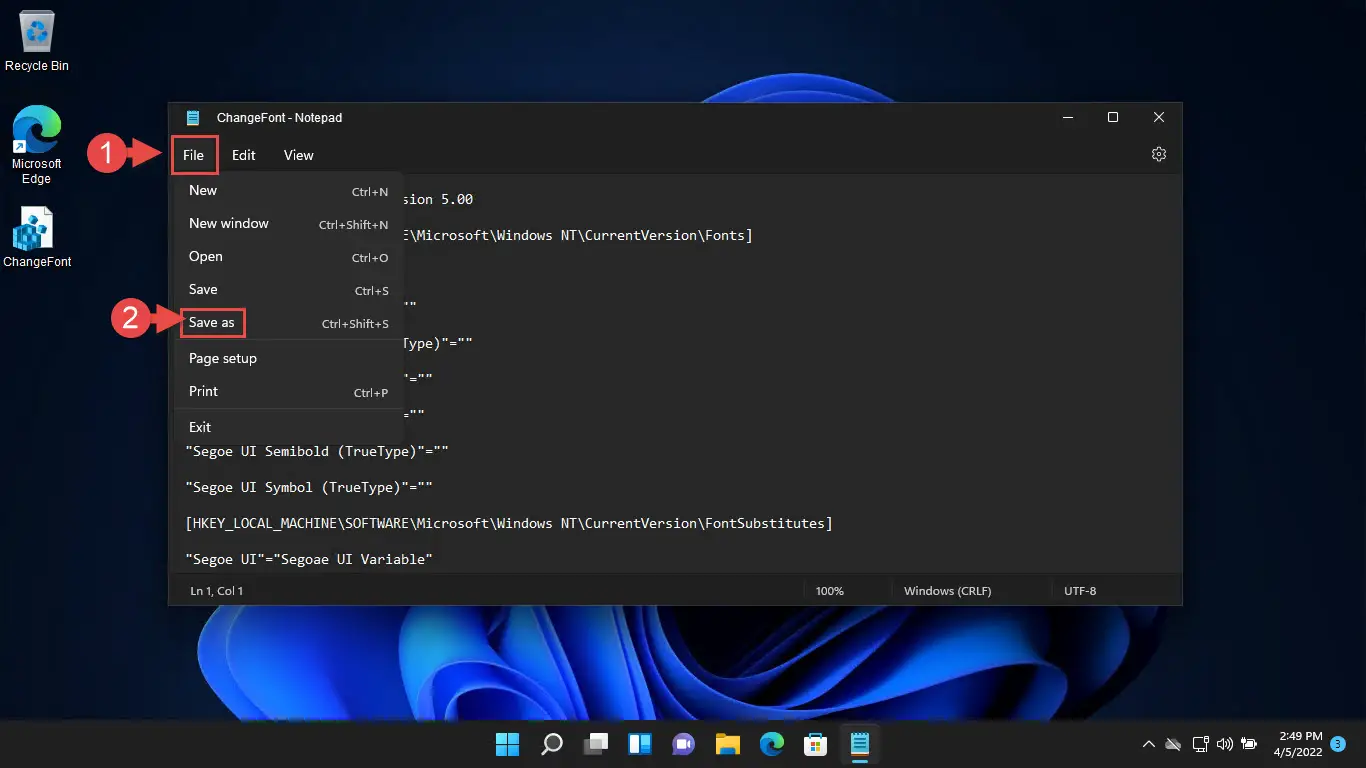Choose Exit from File menu
This screenshot has width=1366, height=768.
289,427
